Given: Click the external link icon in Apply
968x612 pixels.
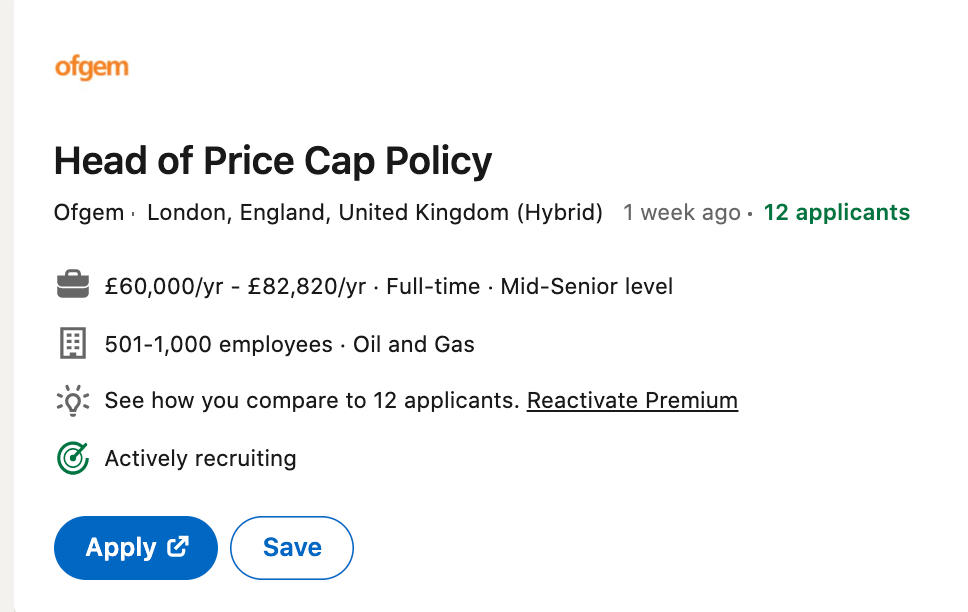Looking at the screenshot, I should click(178, 547).
